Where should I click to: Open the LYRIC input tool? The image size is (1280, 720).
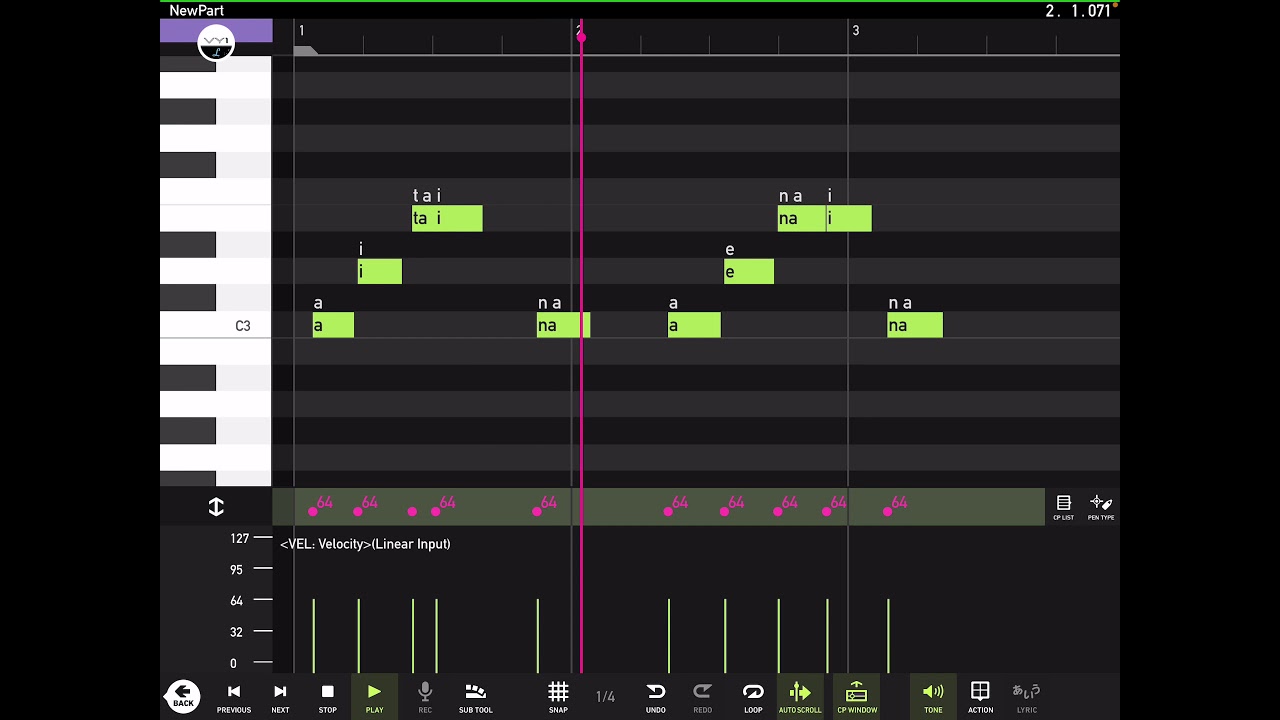tap(1027, 697)
